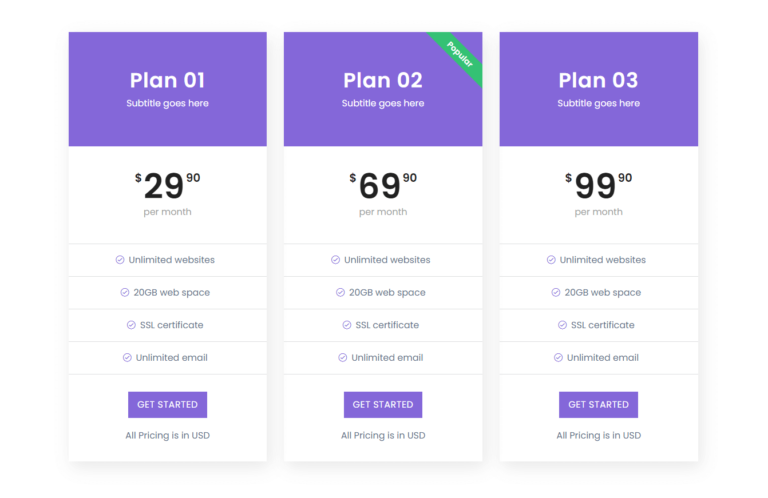Viewport: 768px width, 498px height.
Task: Click checkmark icon beside Plan 01 SSL certificate
Action: [x=131, y=325]
